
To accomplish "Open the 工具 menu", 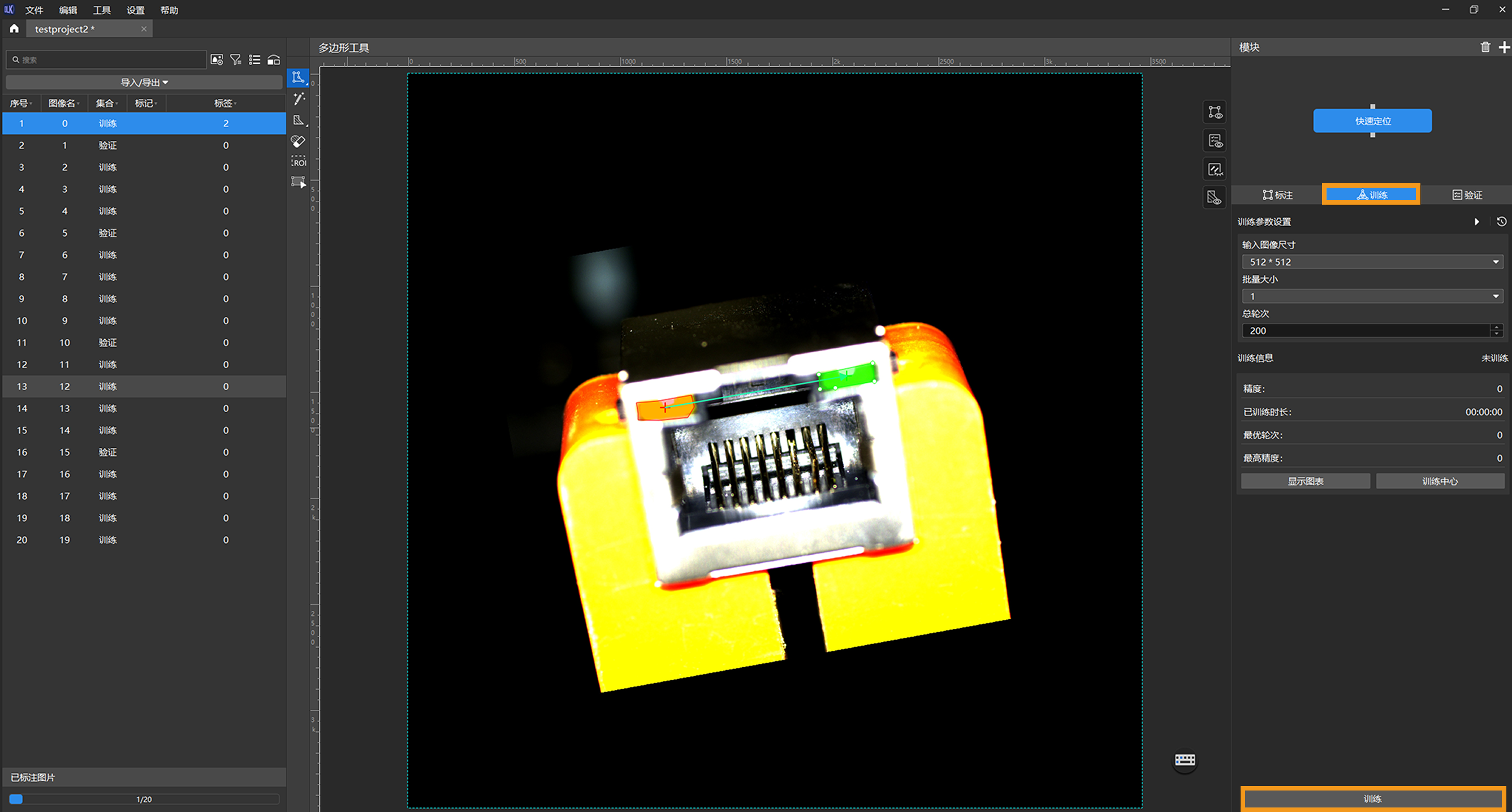I will coord(102,10).
